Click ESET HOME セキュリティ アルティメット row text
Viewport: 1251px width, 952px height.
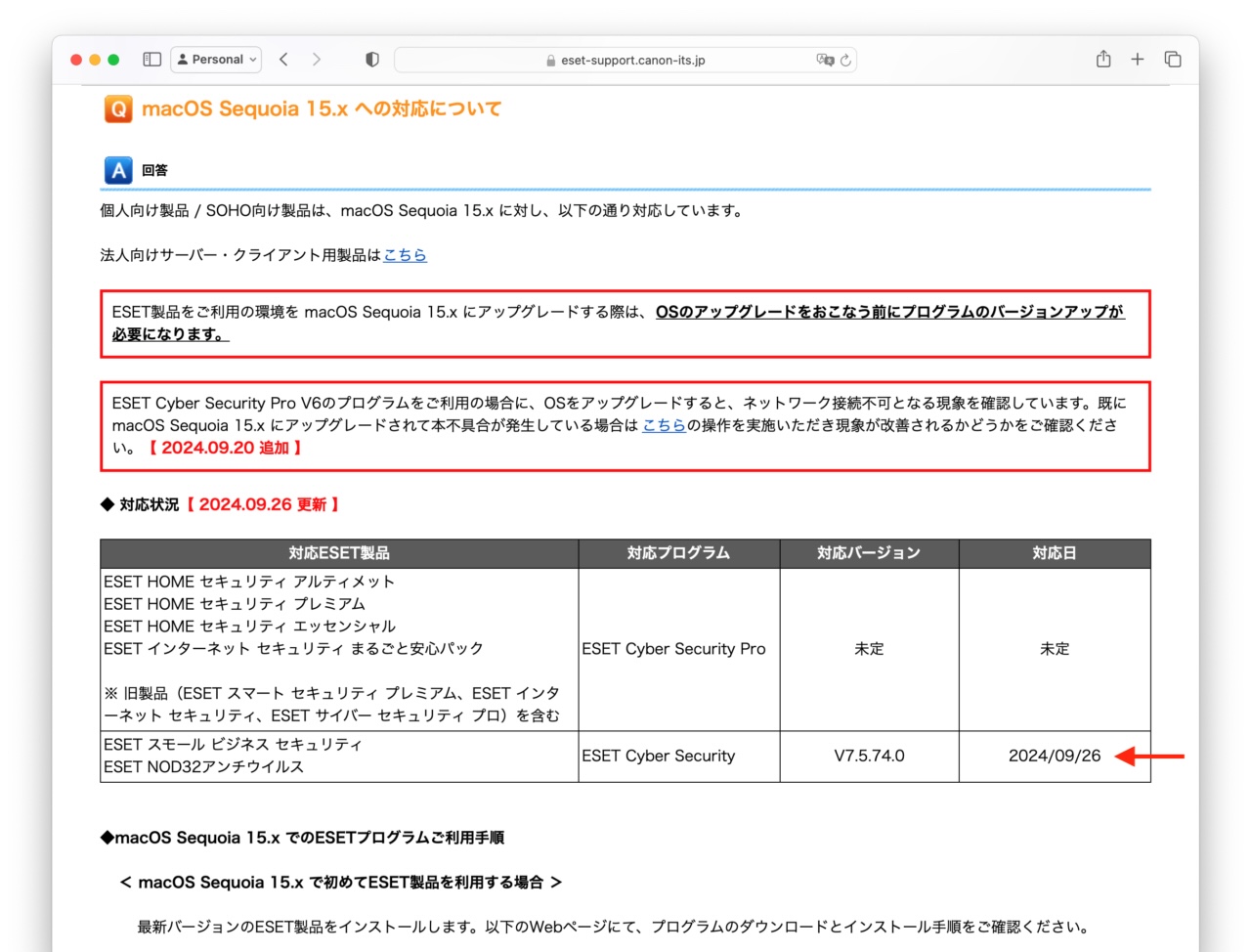coord(249,582)
